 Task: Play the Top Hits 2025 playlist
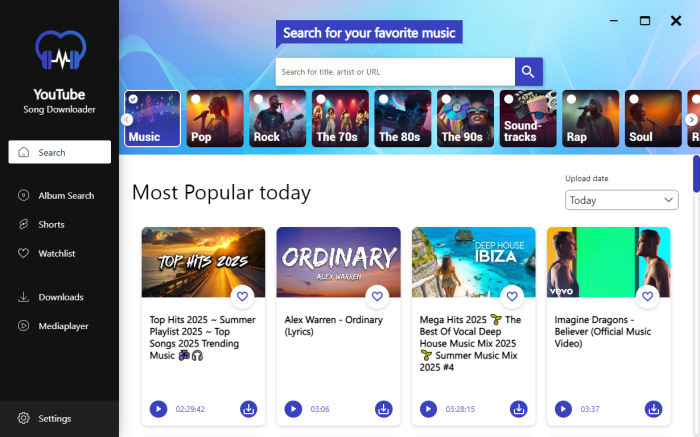click(158, 409)
